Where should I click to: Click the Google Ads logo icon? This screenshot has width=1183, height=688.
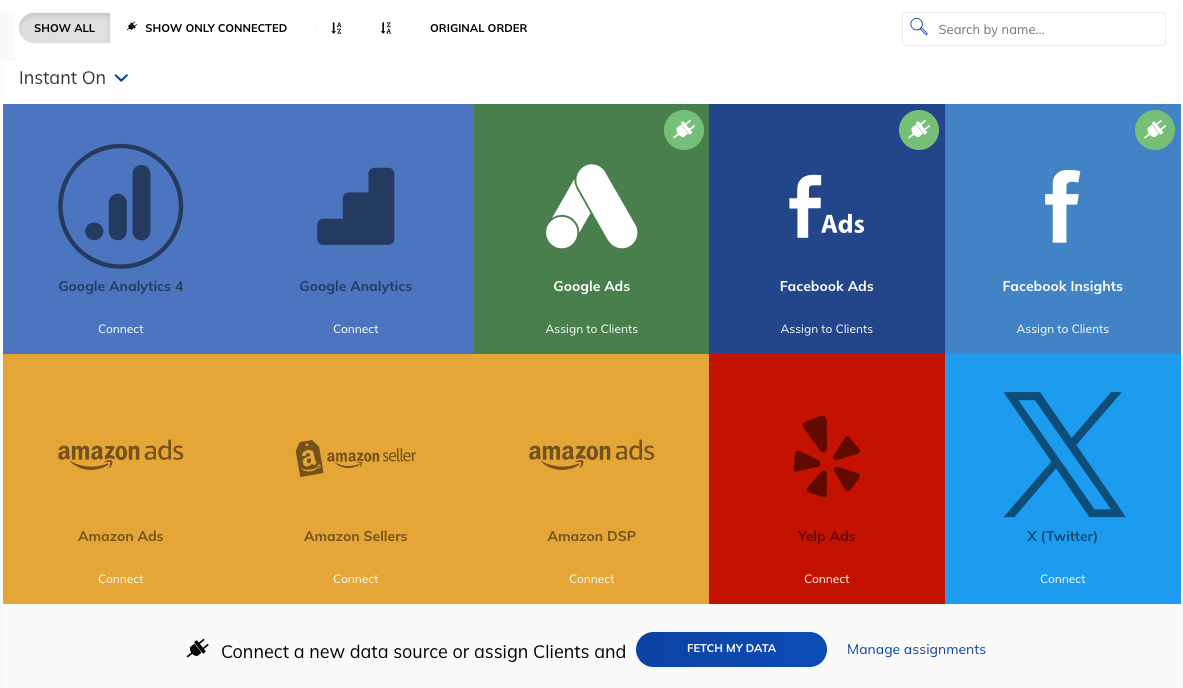pyautogui.click(x=592, y=206)
